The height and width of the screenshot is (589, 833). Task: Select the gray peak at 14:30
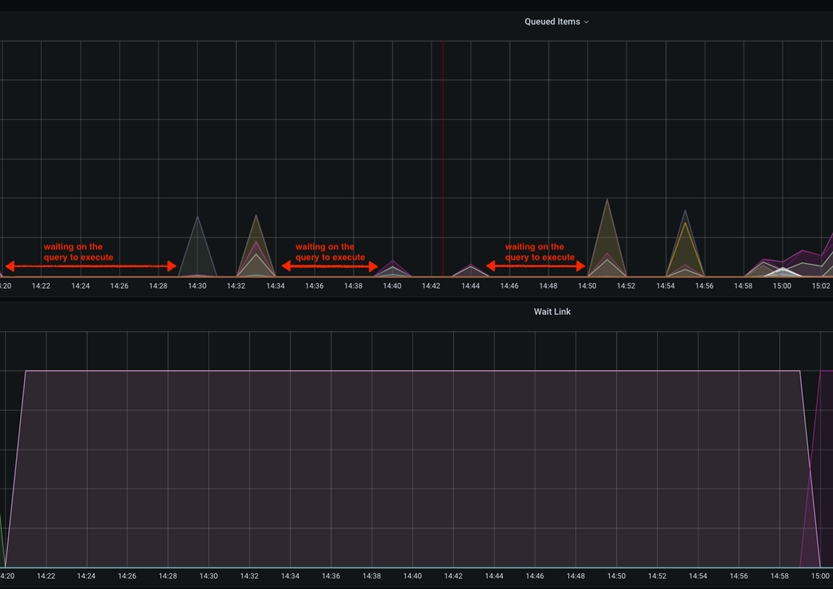pyautogui.click(x=198, y=245)
